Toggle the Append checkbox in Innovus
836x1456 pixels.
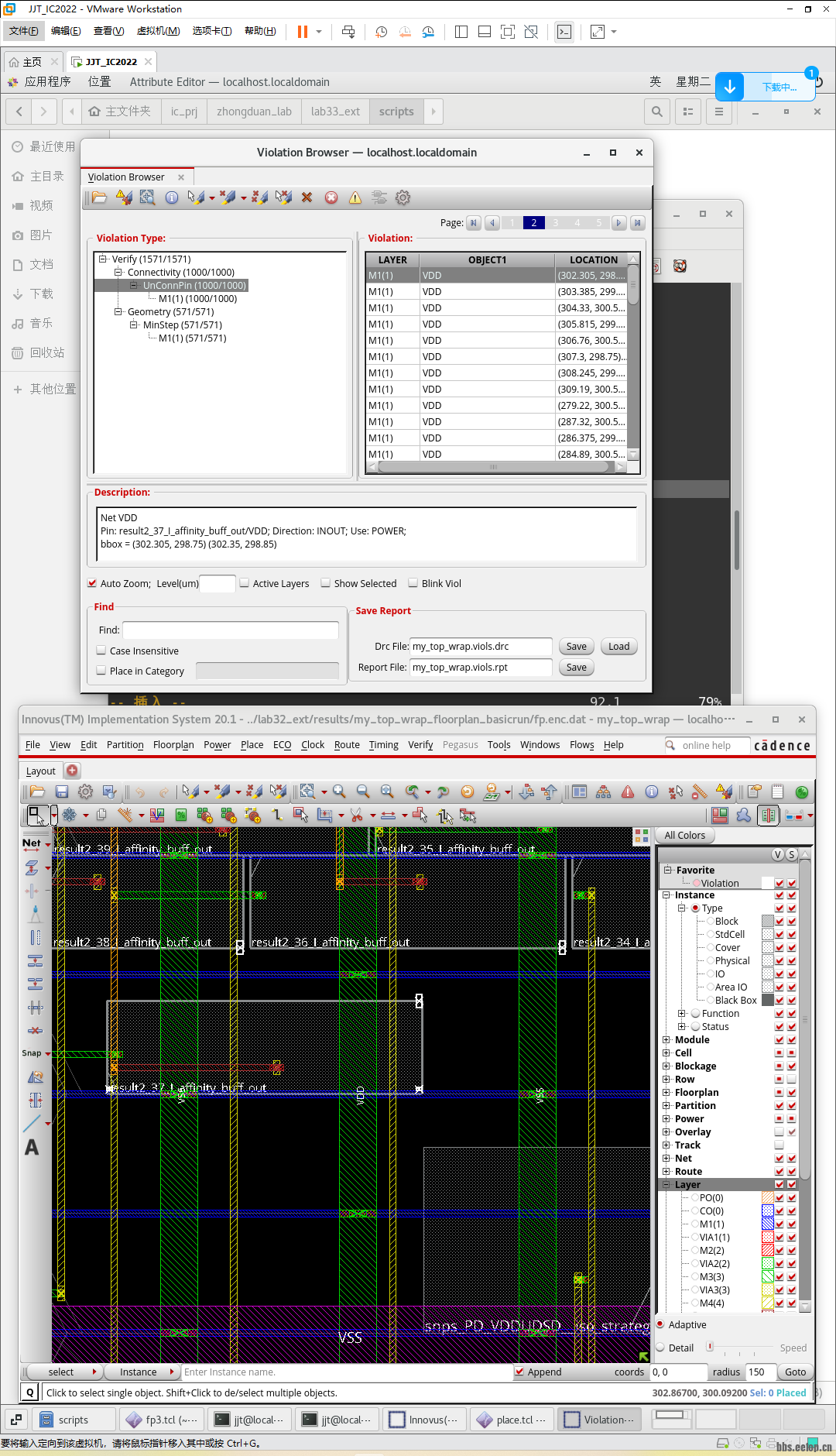[519, 1372]
